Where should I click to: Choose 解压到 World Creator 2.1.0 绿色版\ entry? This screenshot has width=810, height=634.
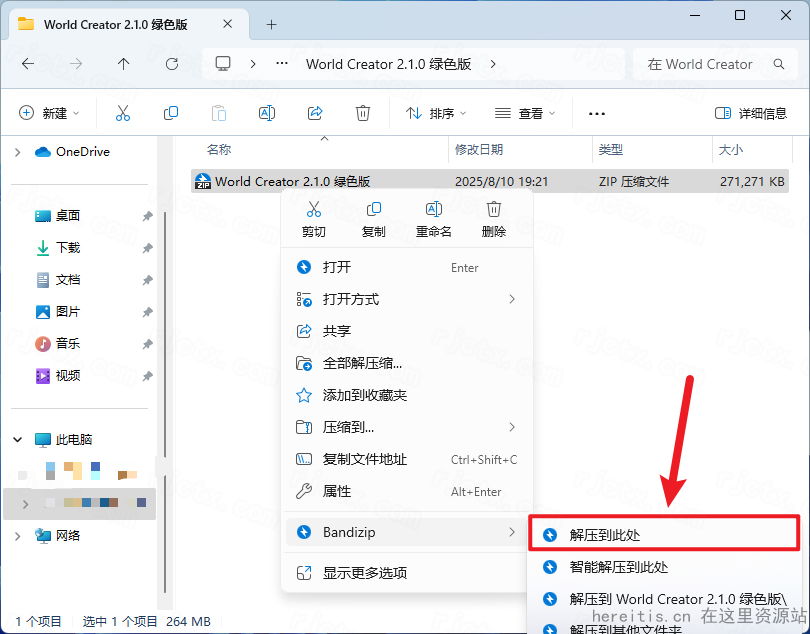pyautogui.click(x=664, y=599)
